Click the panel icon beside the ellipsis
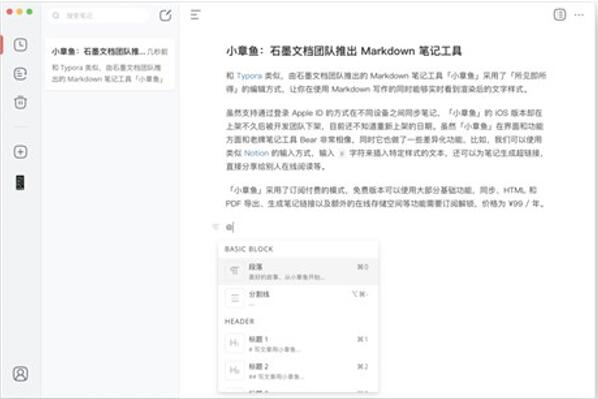Viewport: 598px width, 399px height. coord(559,15)
